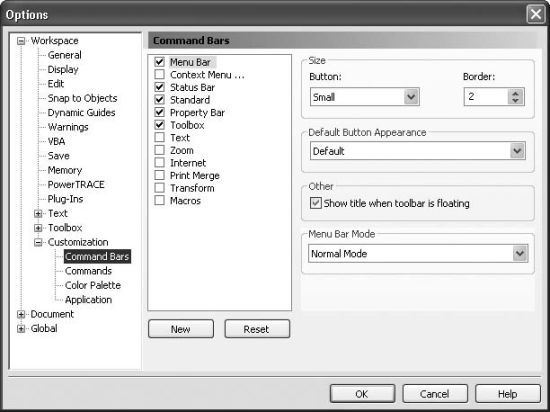
Task: Click inside the Border value field
Action: point(486,97)
